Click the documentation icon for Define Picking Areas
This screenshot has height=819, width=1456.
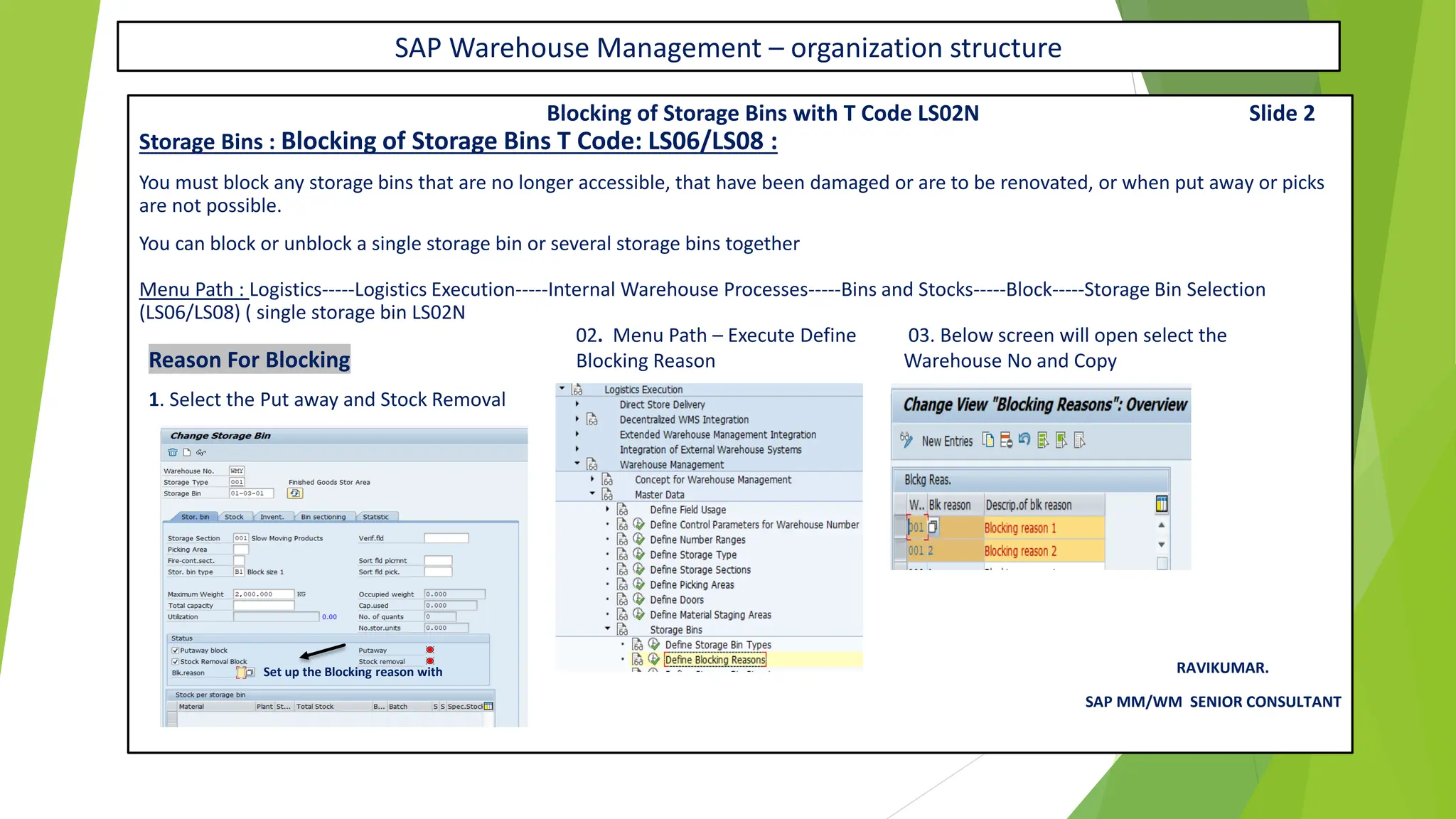[x=623, y=585]
